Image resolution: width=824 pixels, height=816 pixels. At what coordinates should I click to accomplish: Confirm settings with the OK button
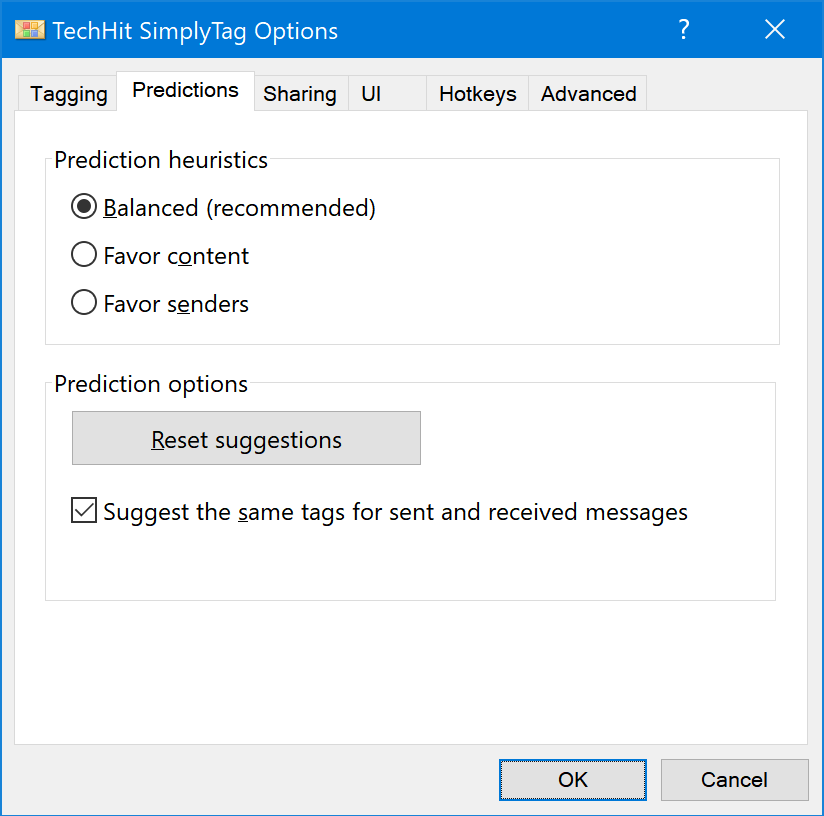tap(573, 780)
